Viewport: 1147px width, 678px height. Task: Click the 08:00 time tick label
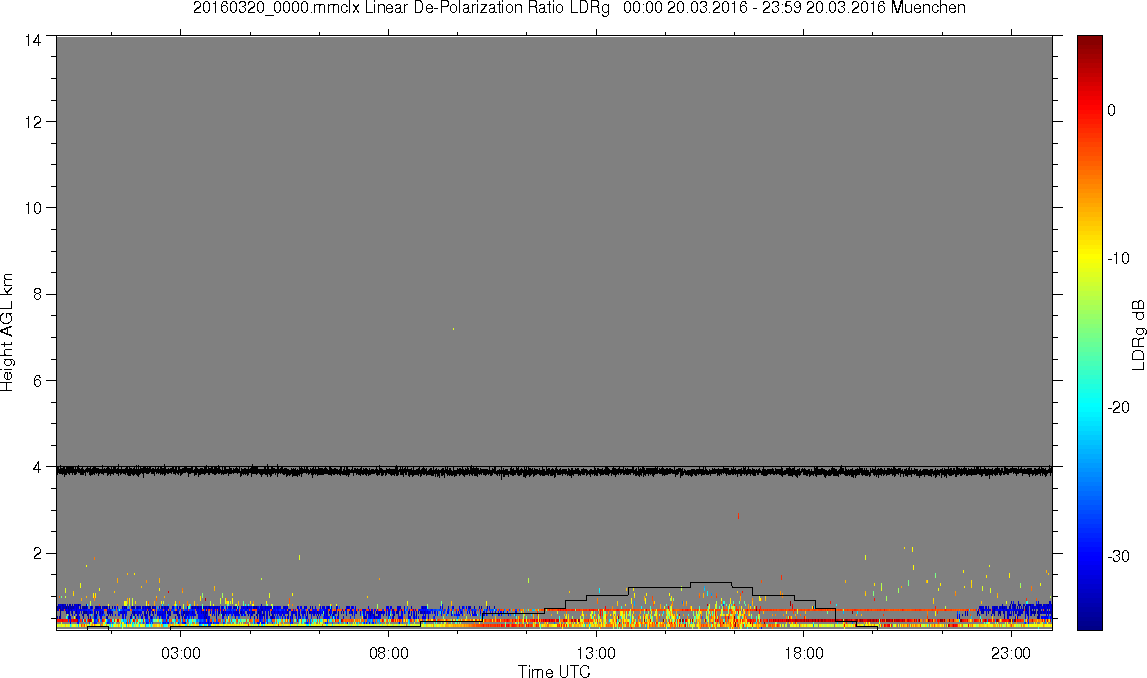tap(388, 653)
